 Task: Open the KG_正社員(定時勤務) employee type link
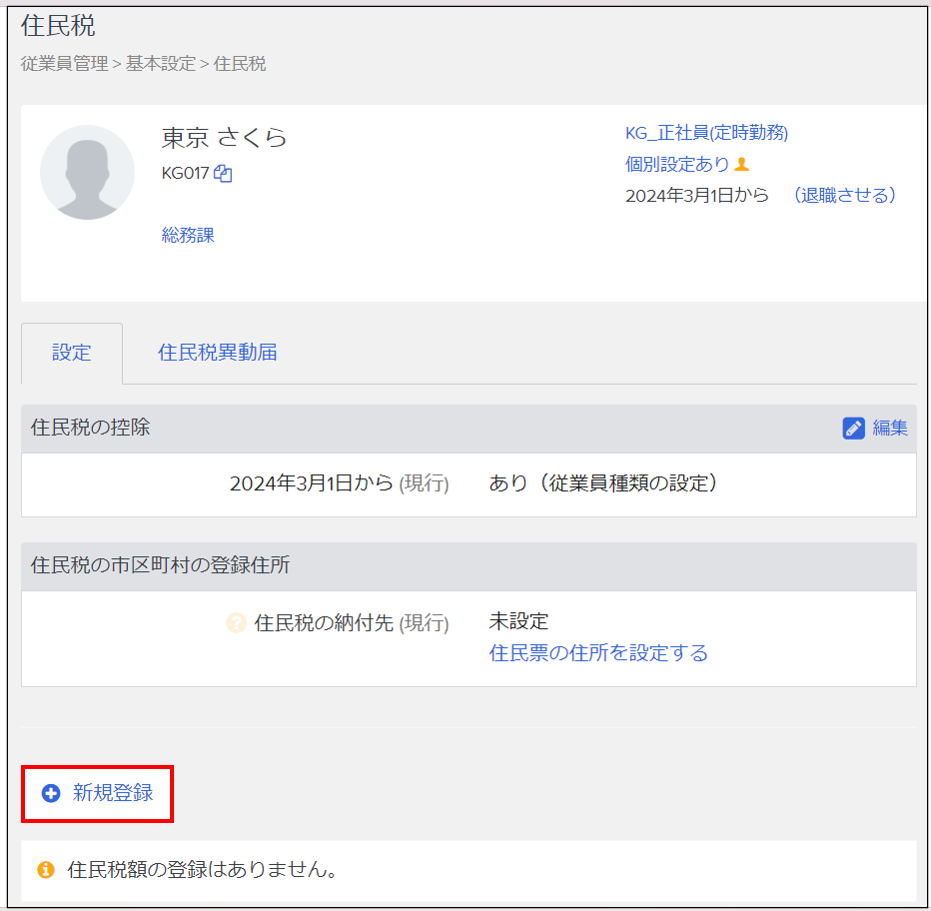click(707, 132)
